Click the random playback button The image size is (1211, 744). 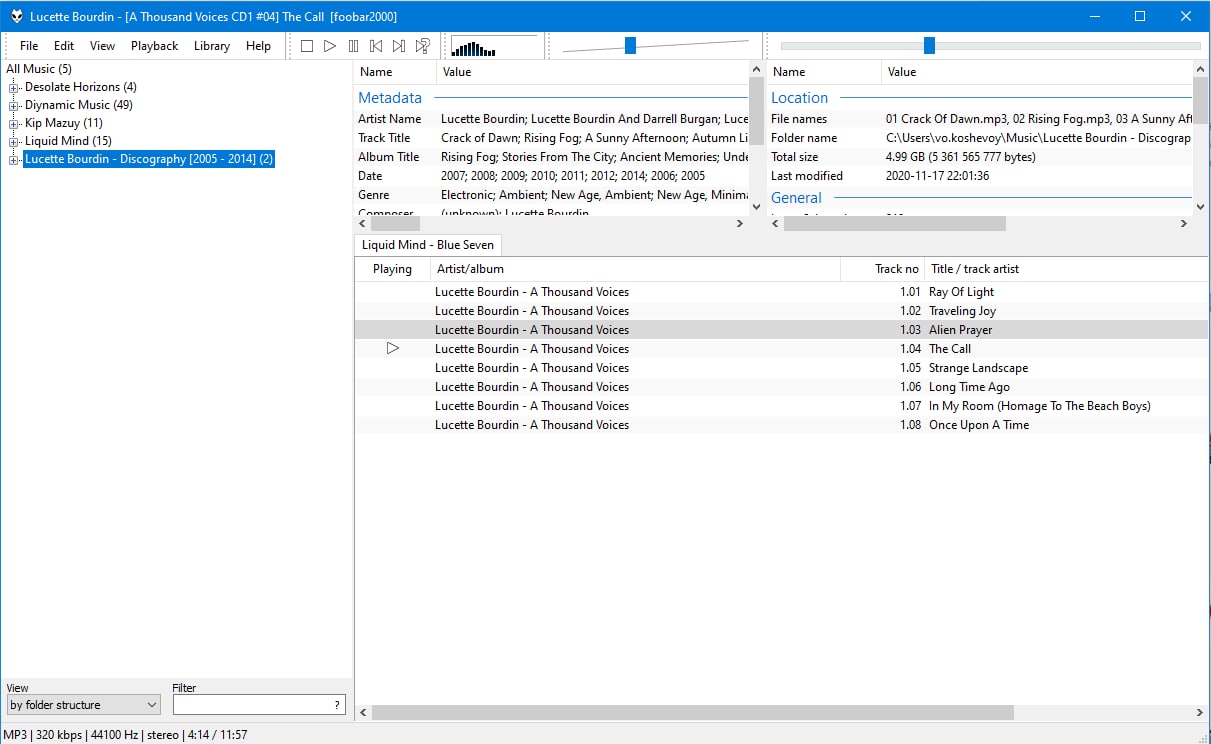(x=423, y=46)
